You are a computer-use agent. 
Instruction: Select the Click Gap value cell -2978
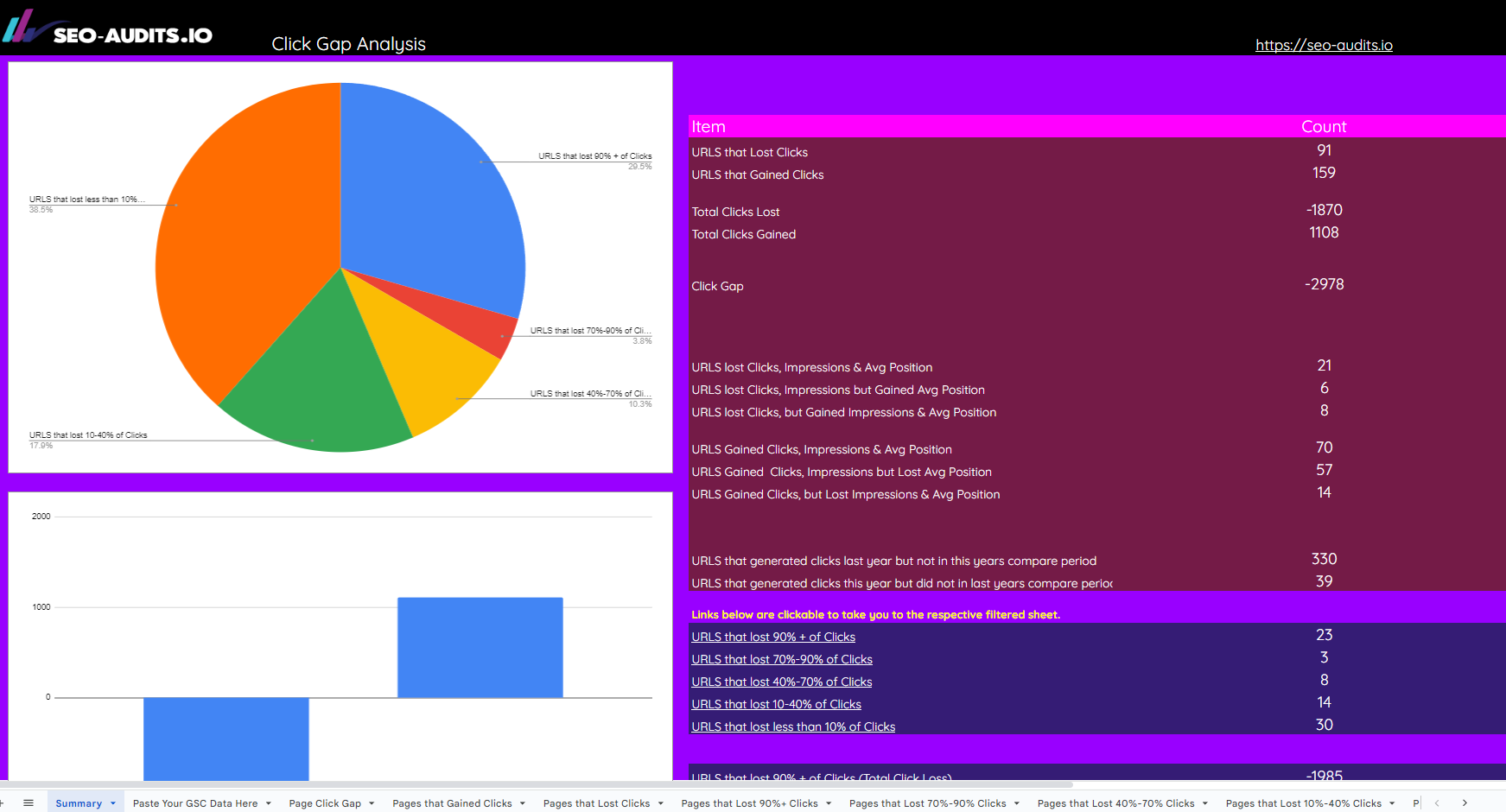pyautogui.click(x=1324, y=284)
